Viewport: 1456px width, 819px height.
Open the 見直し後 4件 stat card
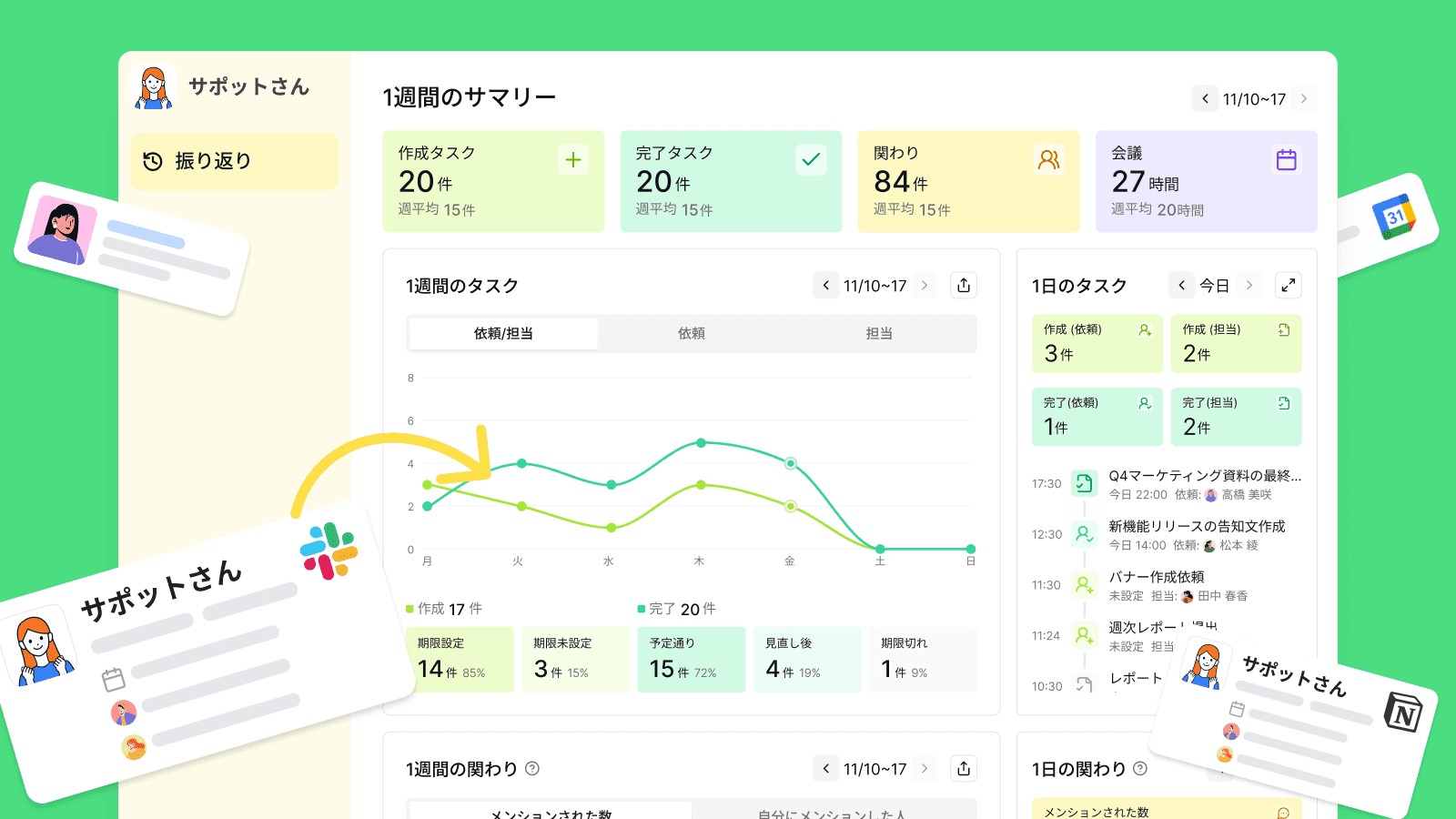pyautogui.click(x=807, y=660)
